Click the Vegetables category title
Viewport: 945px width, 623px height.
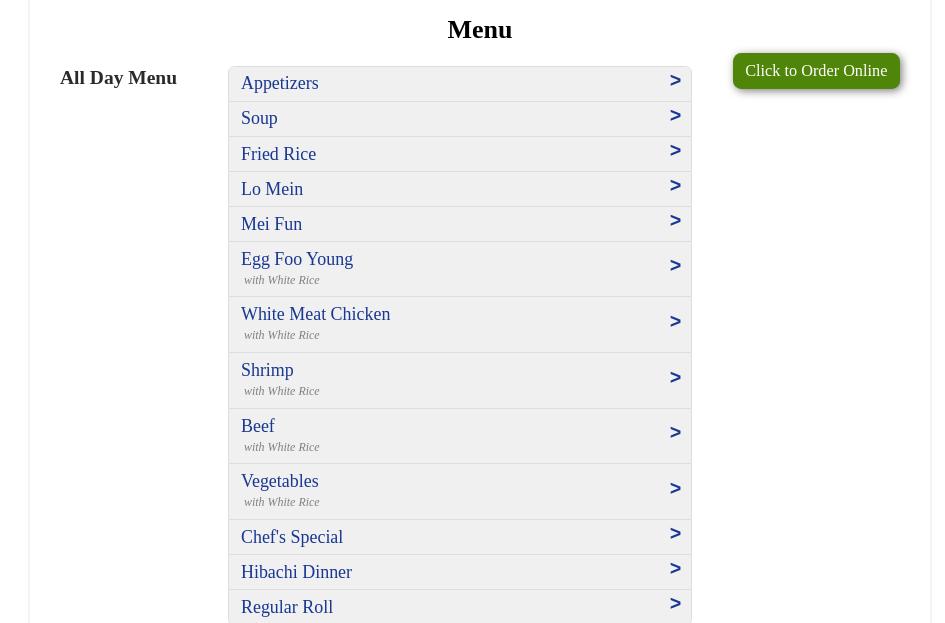coord(280,481)
